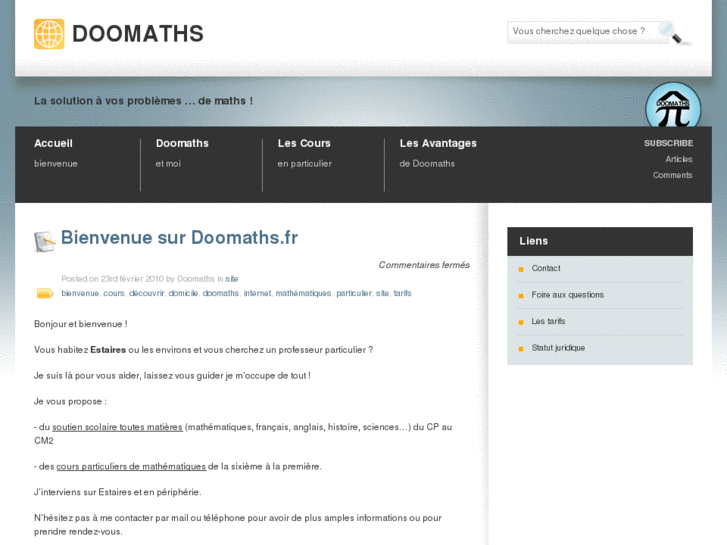Click the orange tag icon beside tags
Image resolution: width=727 pixels, height=545 pixels.
click(45, 294)
